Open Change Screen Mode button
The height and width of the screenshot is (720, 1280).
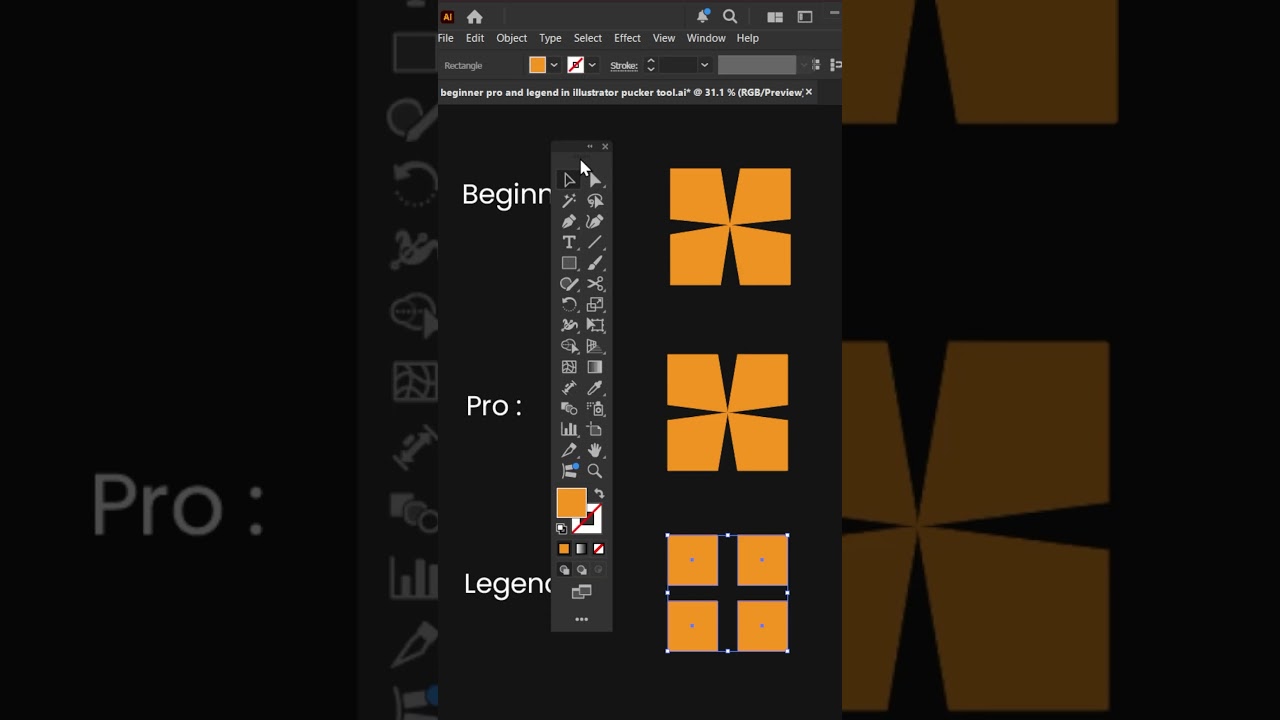pos(581,593)
